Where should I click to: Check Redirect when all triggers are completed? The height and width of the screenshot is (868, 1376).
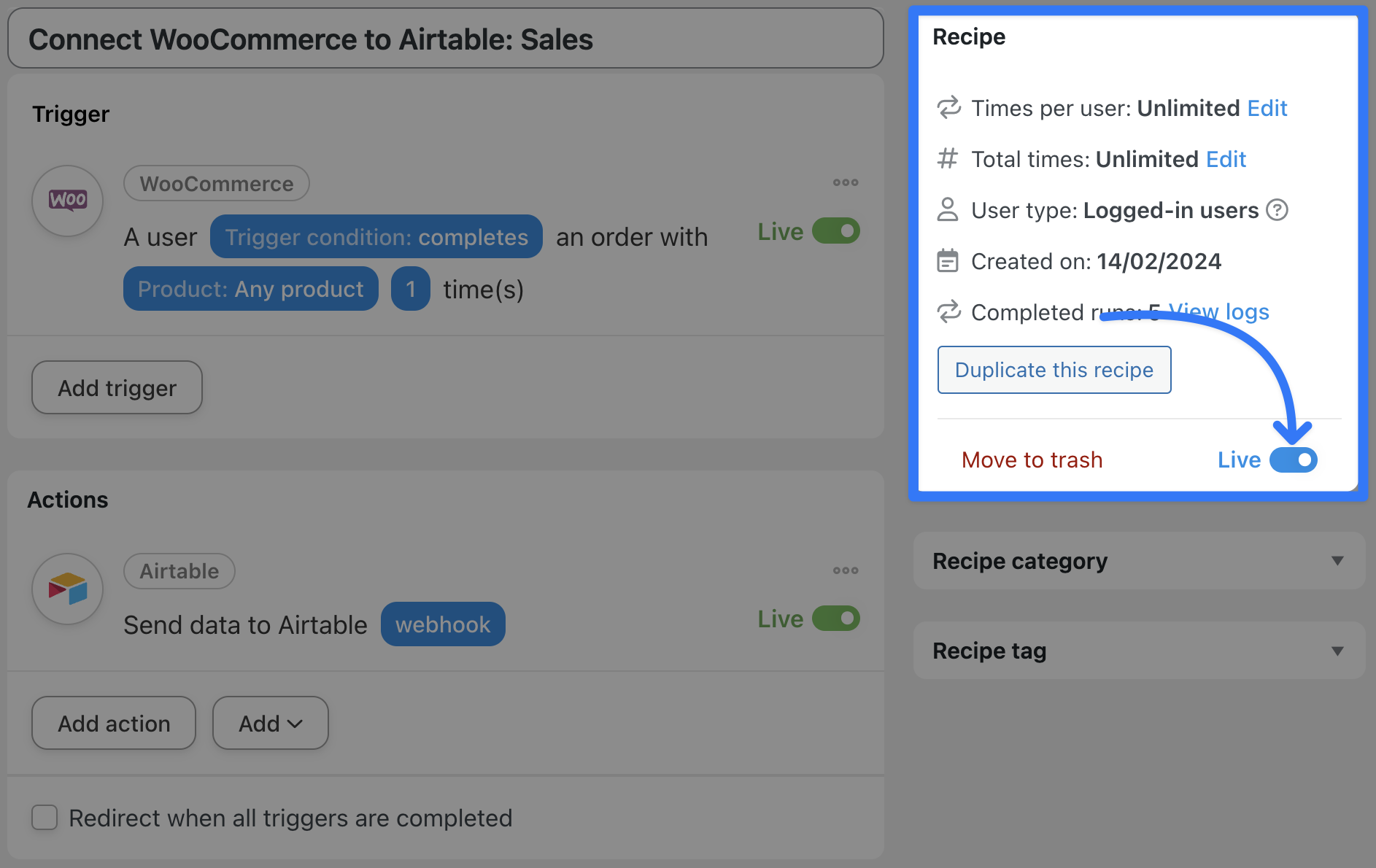[45, 818]
